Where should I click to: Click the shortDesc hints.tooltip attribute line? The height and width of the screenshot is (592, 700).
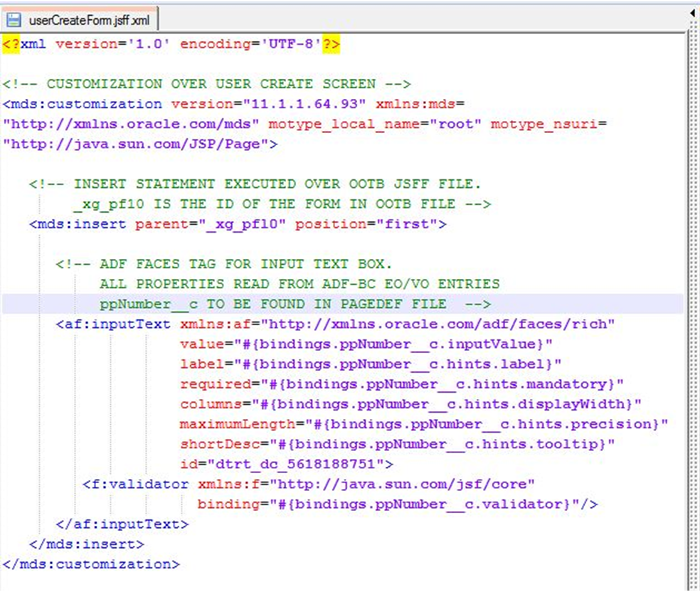pos(397,444)
